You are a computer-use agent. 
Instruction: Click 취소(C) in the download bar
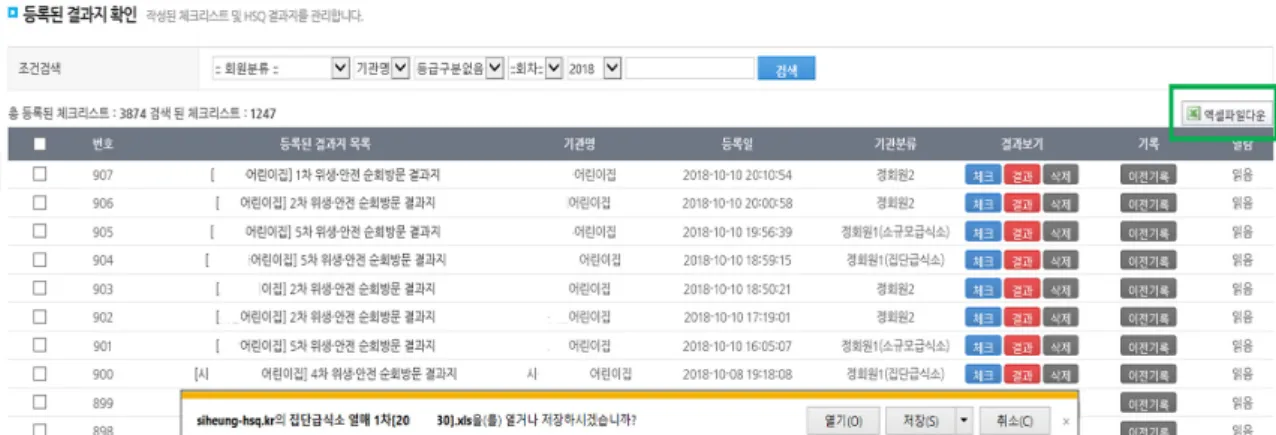[x=1015, y=420]
